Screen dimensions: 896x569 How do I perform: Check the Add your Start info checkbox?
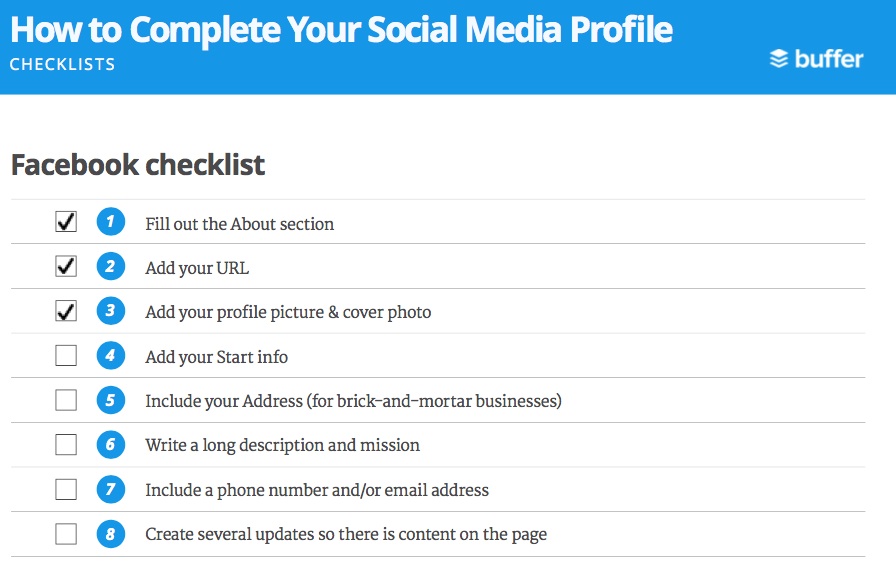66,355
